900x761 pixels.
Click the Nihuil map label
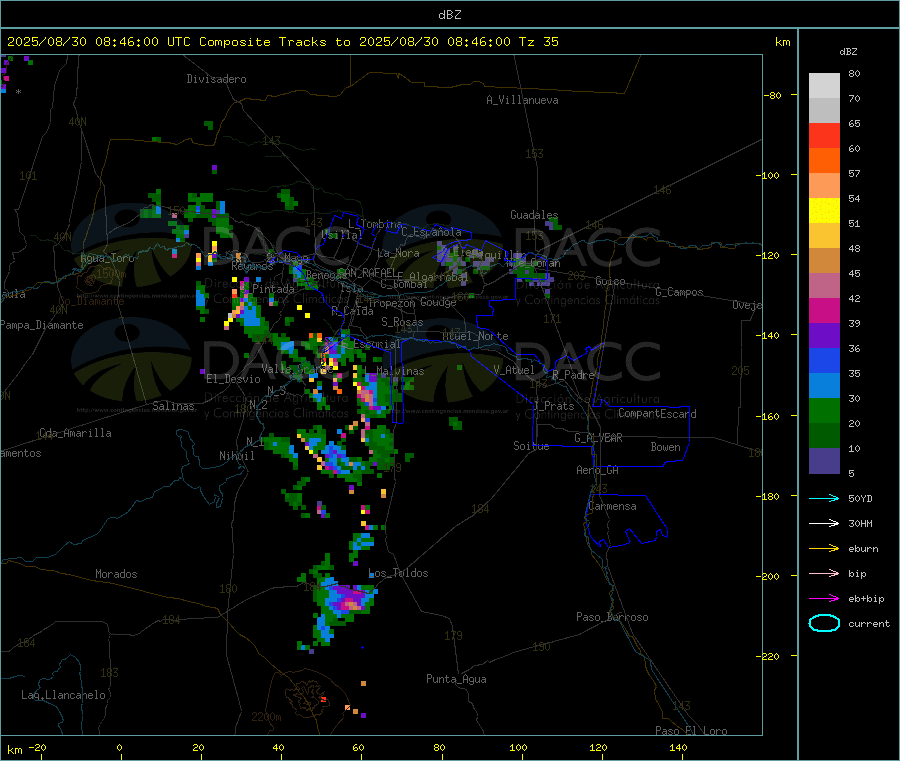point(236,456)
